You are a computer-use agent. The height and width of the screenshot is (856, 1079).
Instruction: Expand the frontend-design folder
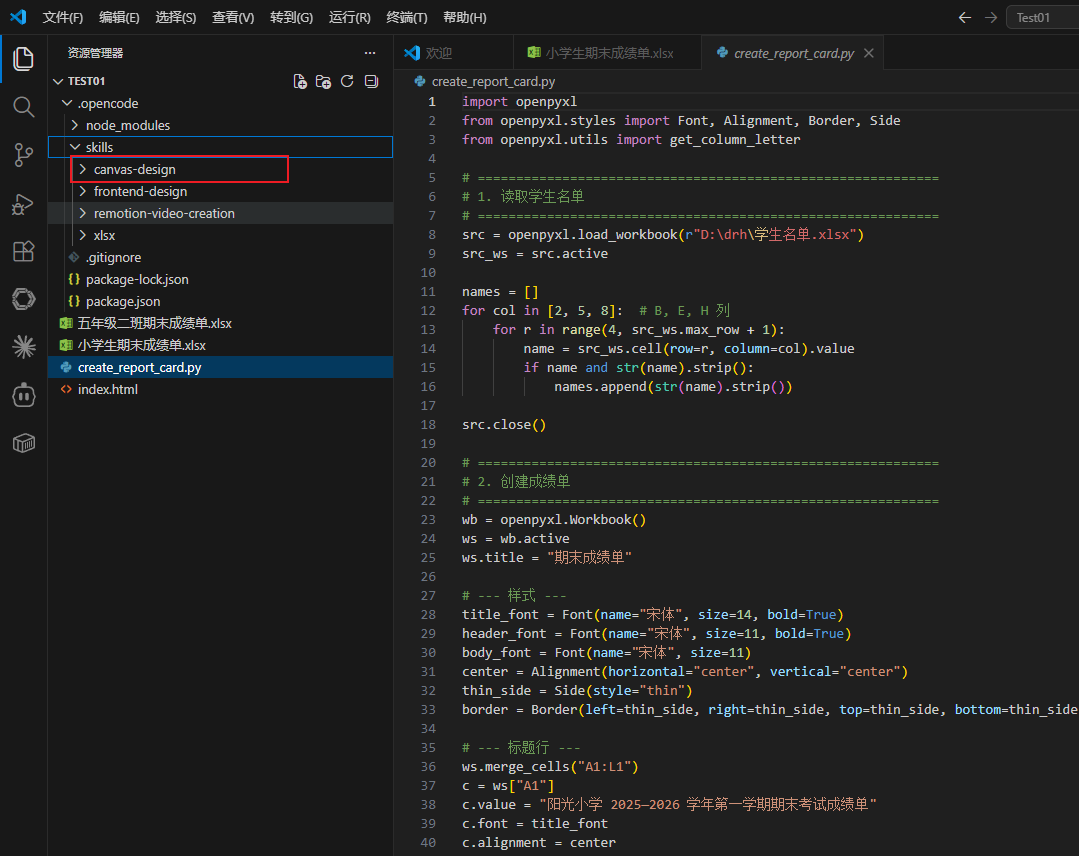click(83, 191)
